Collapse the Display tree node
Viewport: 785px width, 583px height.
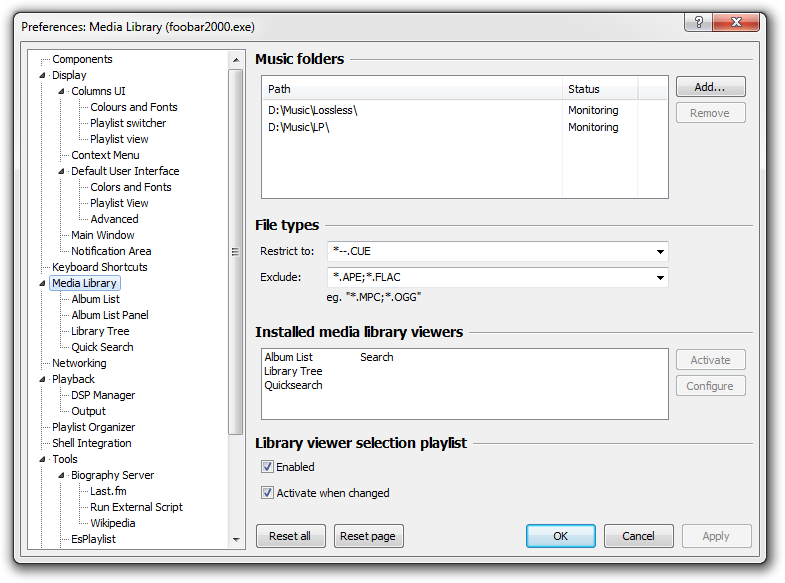(x=43, y=76)
